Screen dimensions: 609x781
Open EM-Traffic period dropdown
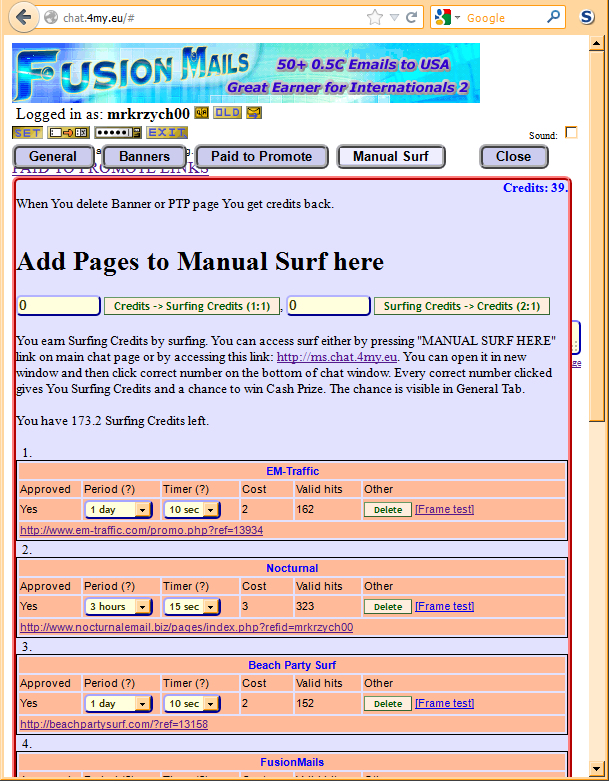coord(118,510)
